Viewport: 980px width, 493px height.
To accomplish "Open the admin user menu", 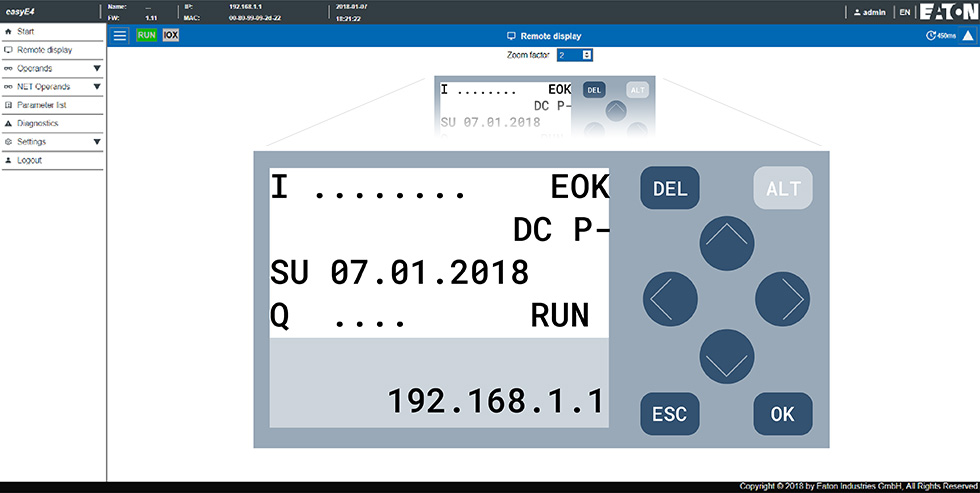I will click(869, 12).
